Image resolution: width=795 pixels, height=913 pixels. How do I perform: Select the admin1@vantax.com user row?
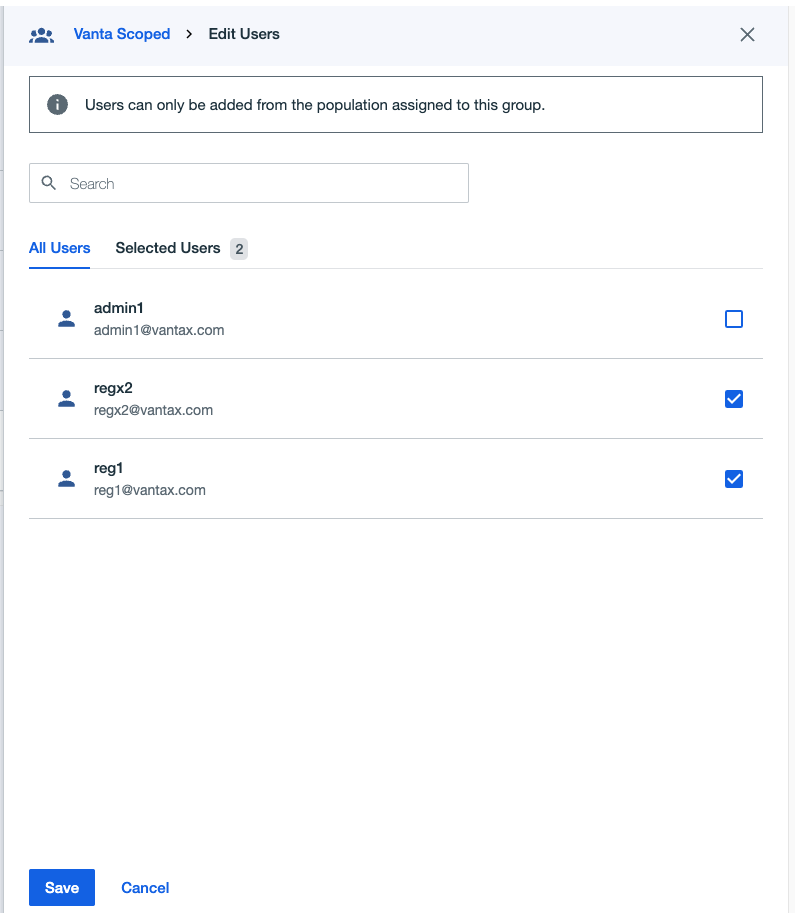(x=395, y=319)
